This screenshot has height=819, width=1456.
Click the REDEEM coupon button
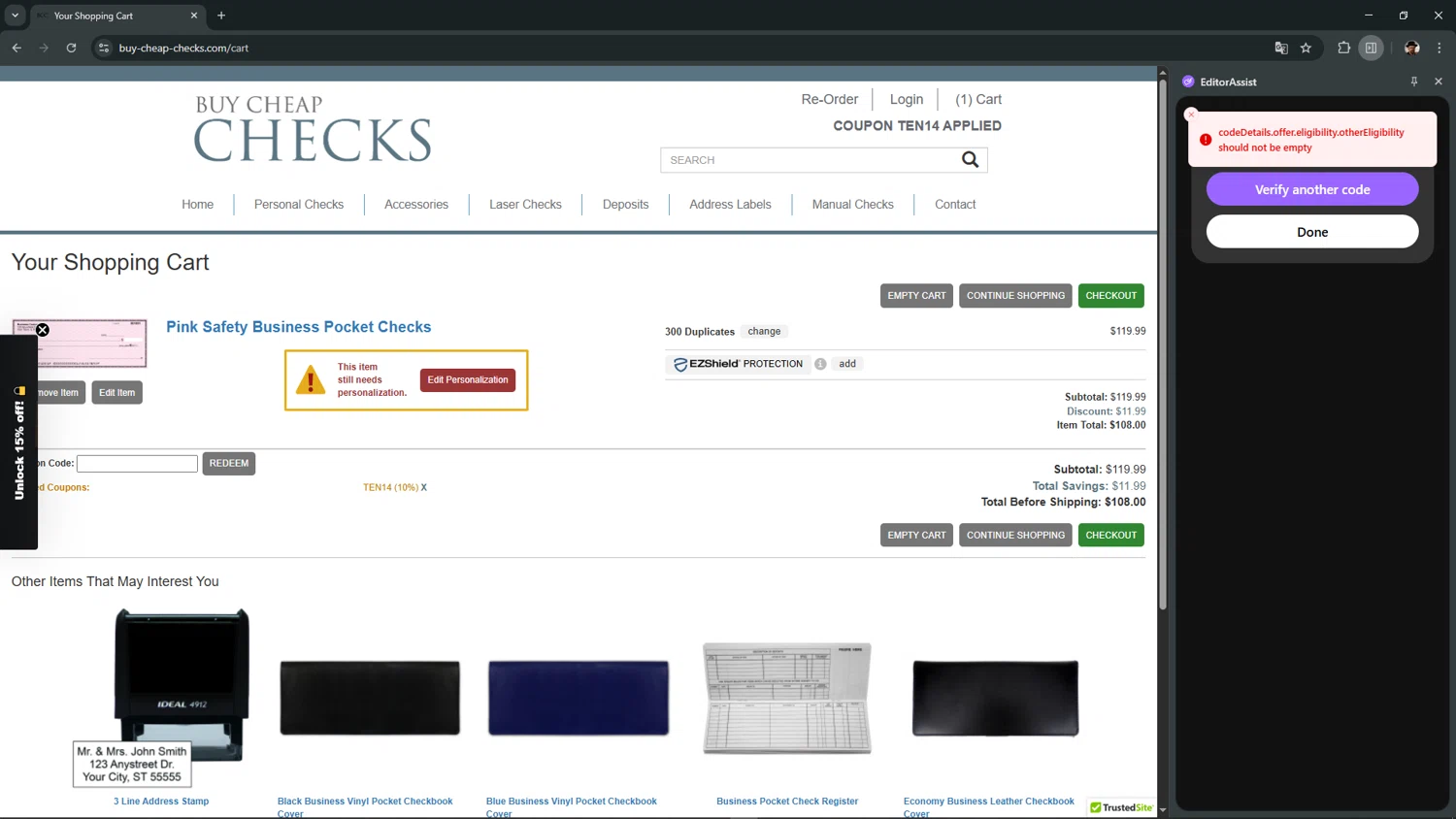coord(229,463)
